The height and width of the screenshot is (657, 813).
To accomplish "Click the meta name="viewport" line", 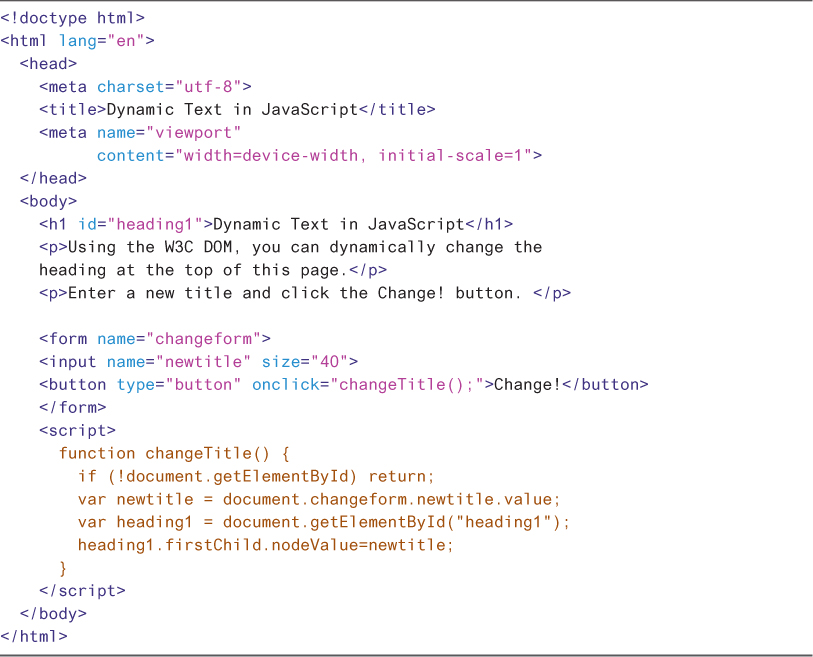I will 140,133.
